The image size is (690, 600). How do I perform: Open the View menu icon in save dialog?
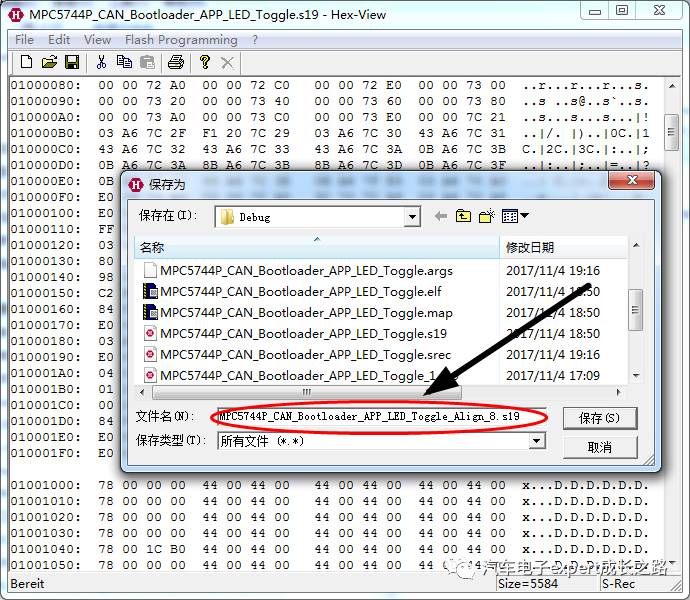pos(515,216)
